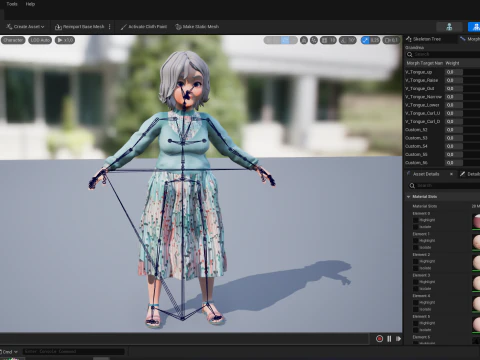480x360 pixels.
Task: Click the Create Asset tool icon
Action: pyautogui.click(x=9, y=27)
